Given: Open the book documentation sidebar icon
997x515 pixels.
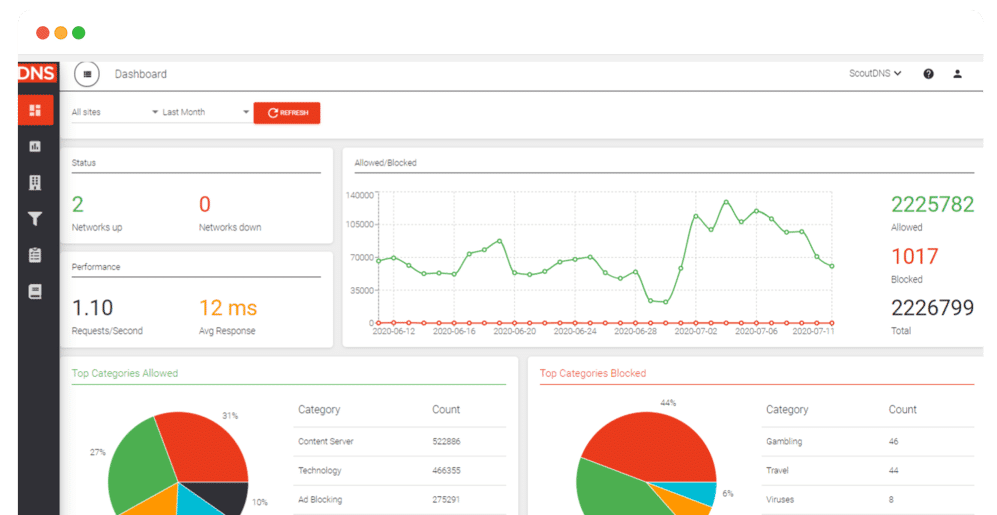Looking at the screenshot, I should pyautogui.click(x=35, y=291).
